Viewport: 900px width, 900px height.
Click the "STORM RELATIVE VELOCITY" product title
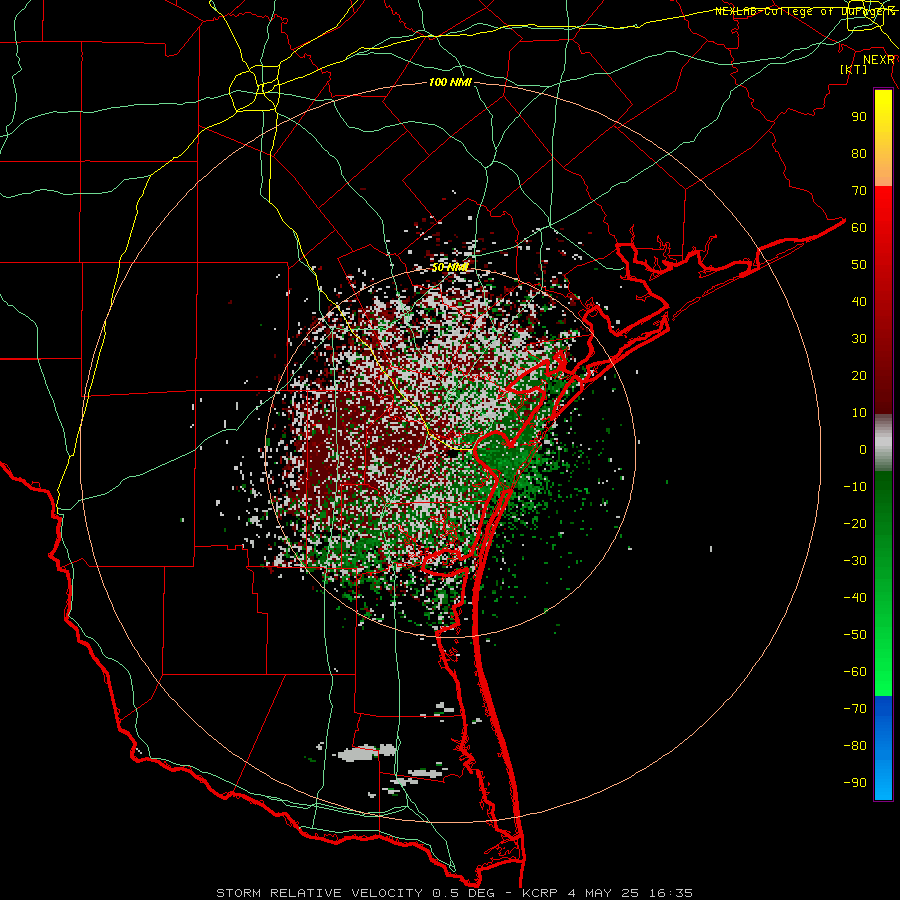318,893
